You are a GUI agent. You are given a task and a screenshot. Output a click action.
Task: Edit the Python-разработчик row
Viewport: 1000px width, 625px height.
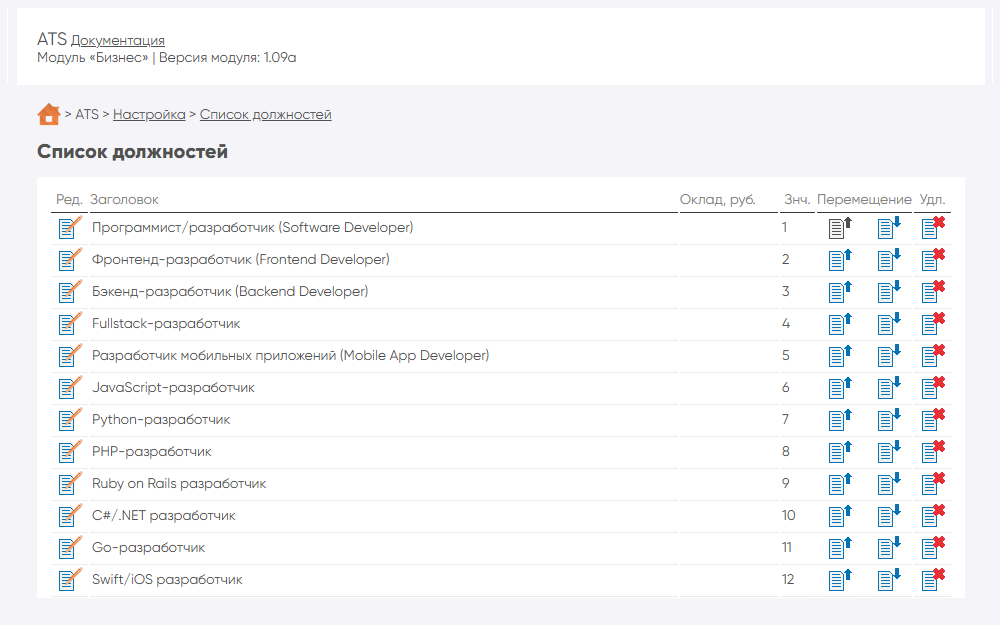point(70,420)
